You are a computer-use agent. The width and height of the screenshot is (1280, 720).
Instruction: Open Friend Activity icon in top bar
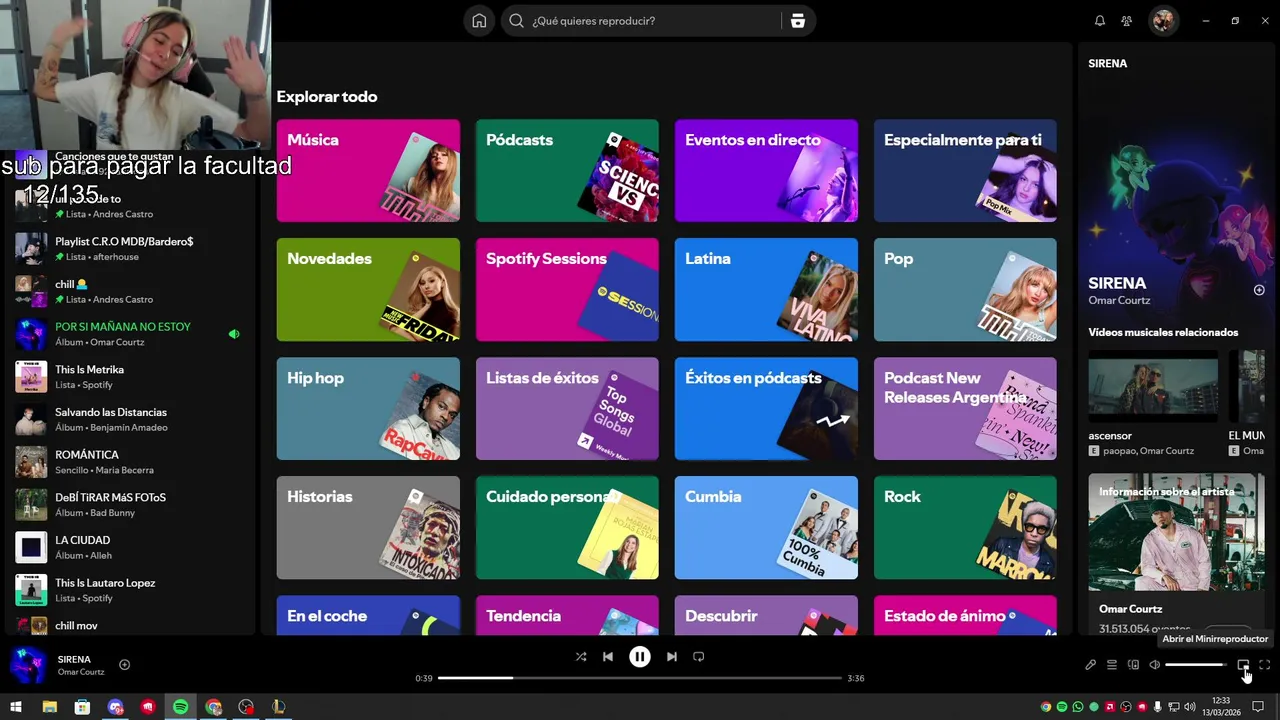point(1127,21)
